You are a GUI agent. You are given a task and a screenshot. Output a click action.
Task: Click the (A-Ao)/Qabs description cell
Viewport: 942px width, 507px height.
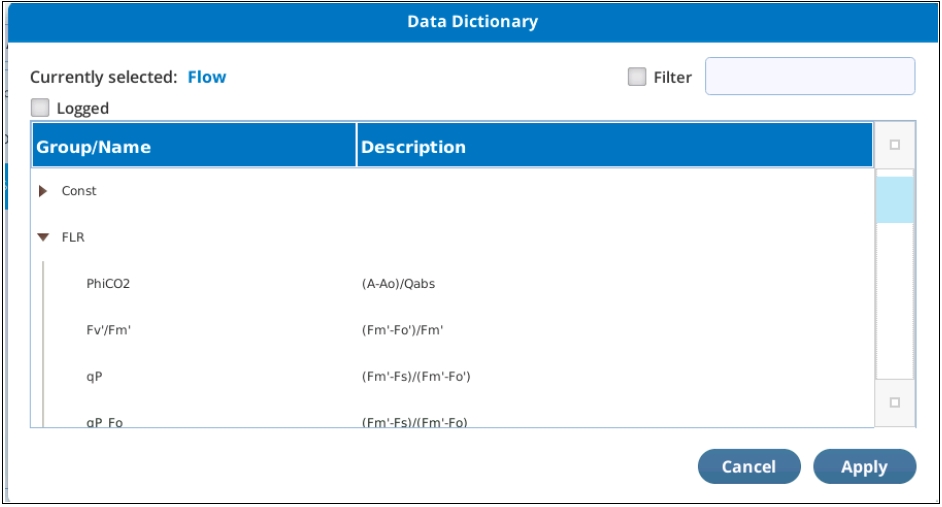(398, 284)
